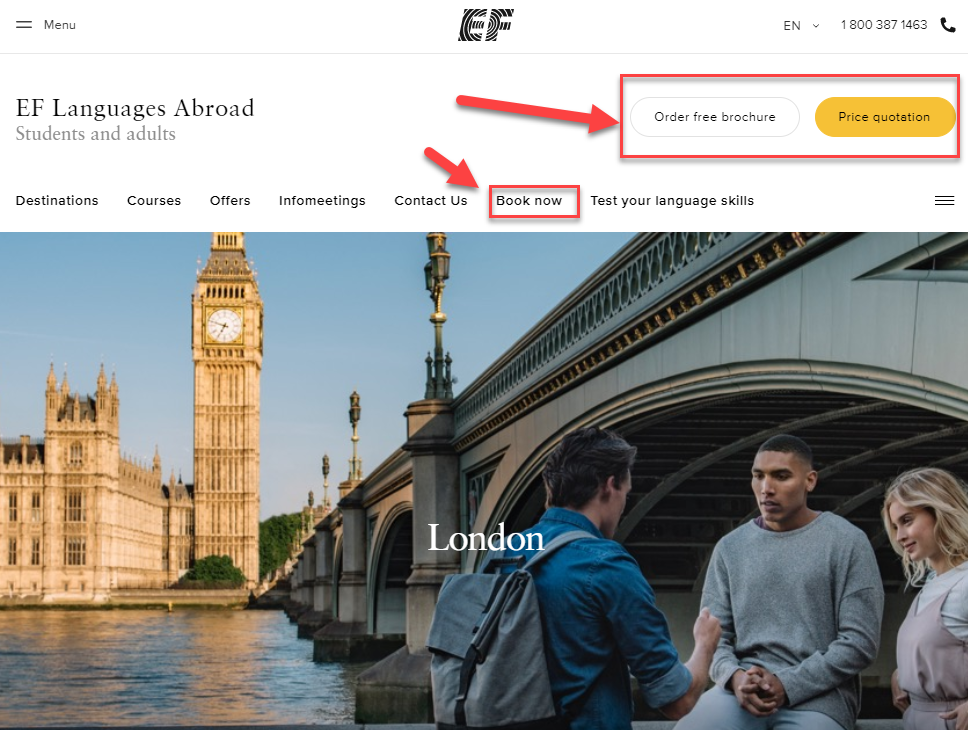The width and height of the screenshot is (968, 730).
Task: Click Order free brochure button
Action: pyautogui.click(x=715, y=117)
